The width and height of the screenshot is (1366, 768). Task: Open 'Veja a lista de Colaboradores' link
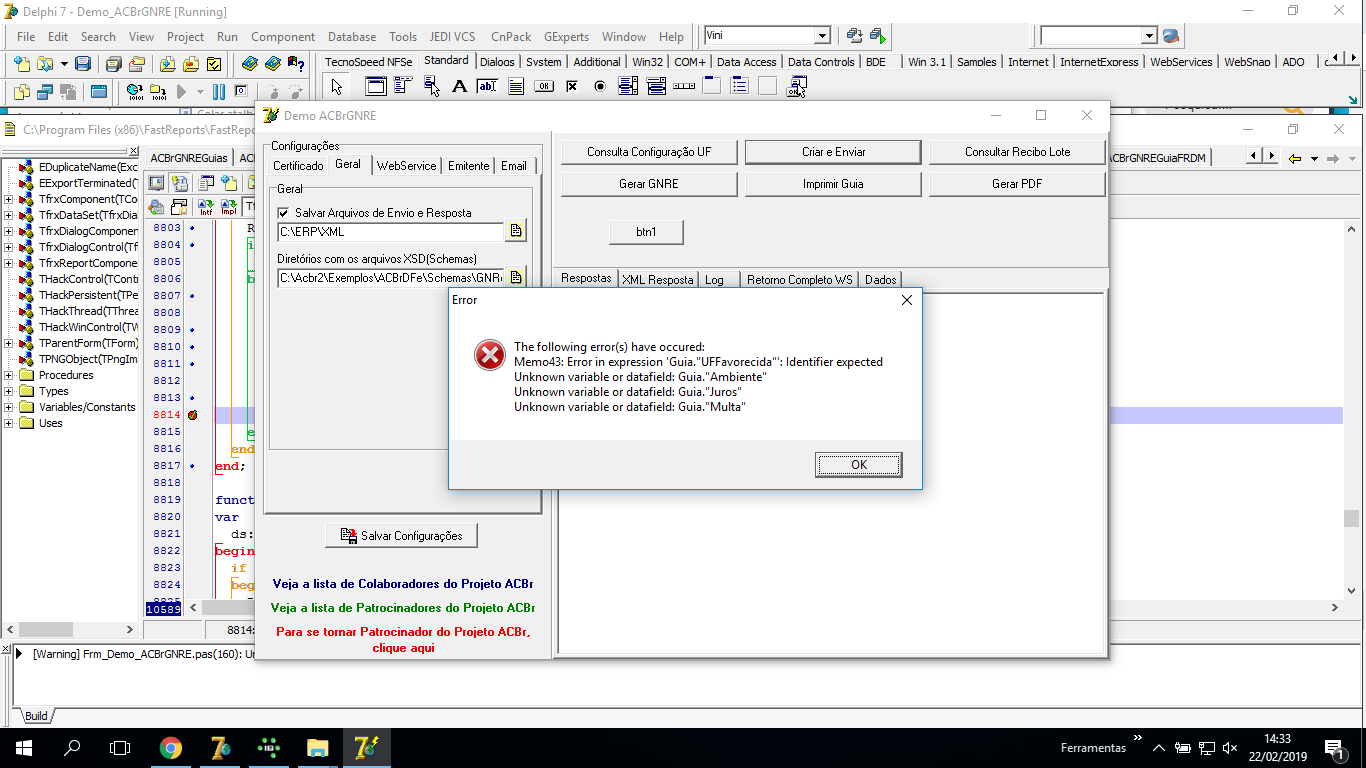click(x=403, y=583)
